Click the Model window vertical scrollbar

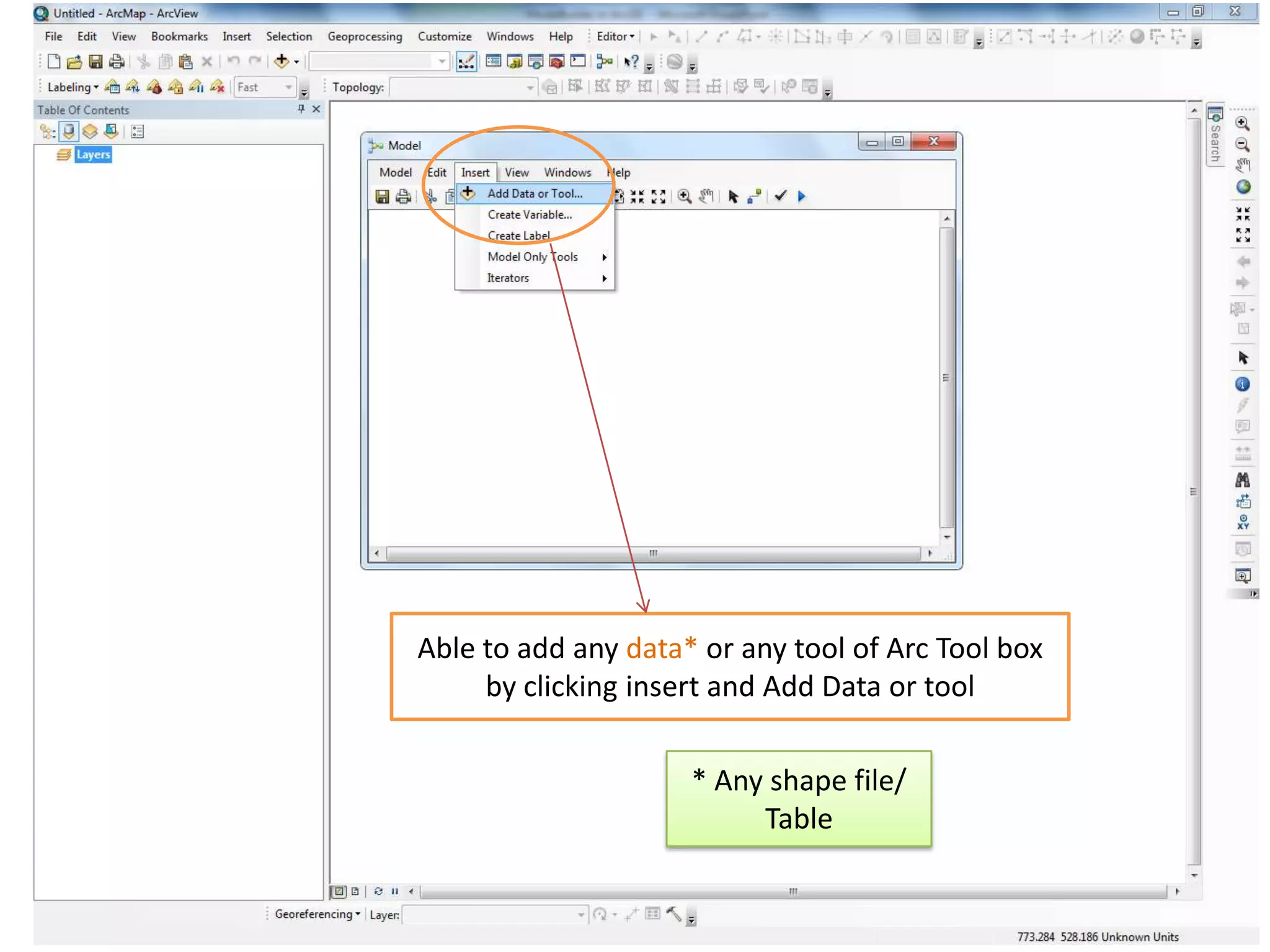[946, 377]
